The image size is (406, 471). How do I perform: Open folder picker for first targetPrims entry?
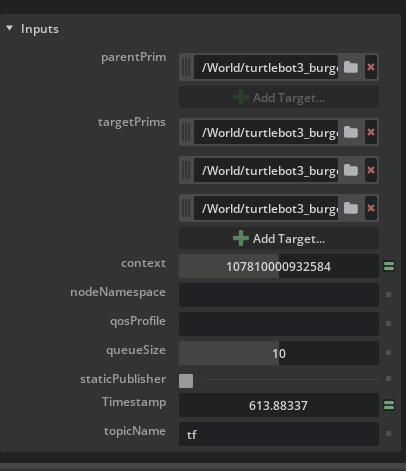[351, 132]
